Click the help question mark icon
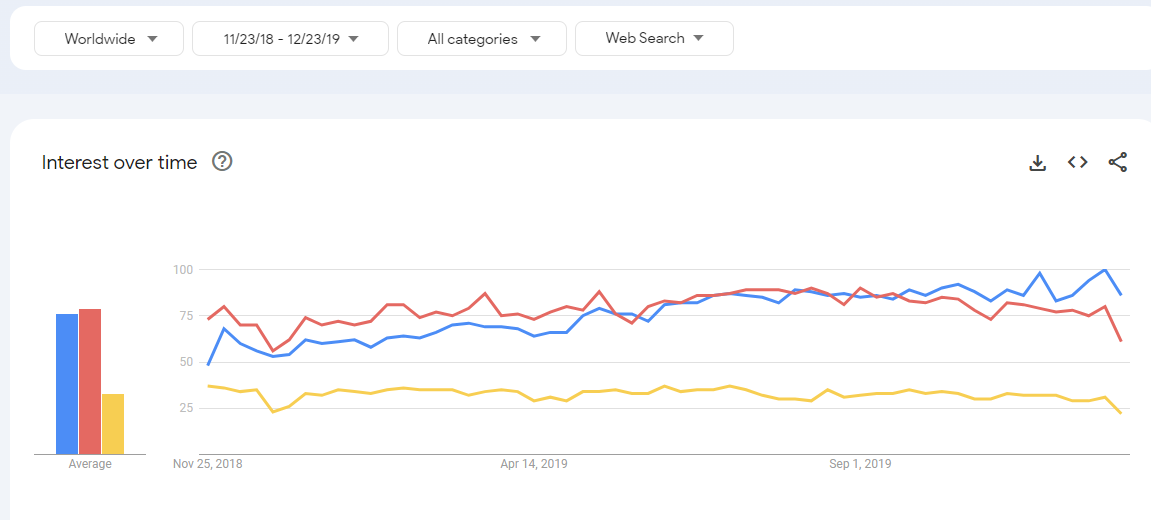This screenshot has height=520, width=1151. pos(222,161)
